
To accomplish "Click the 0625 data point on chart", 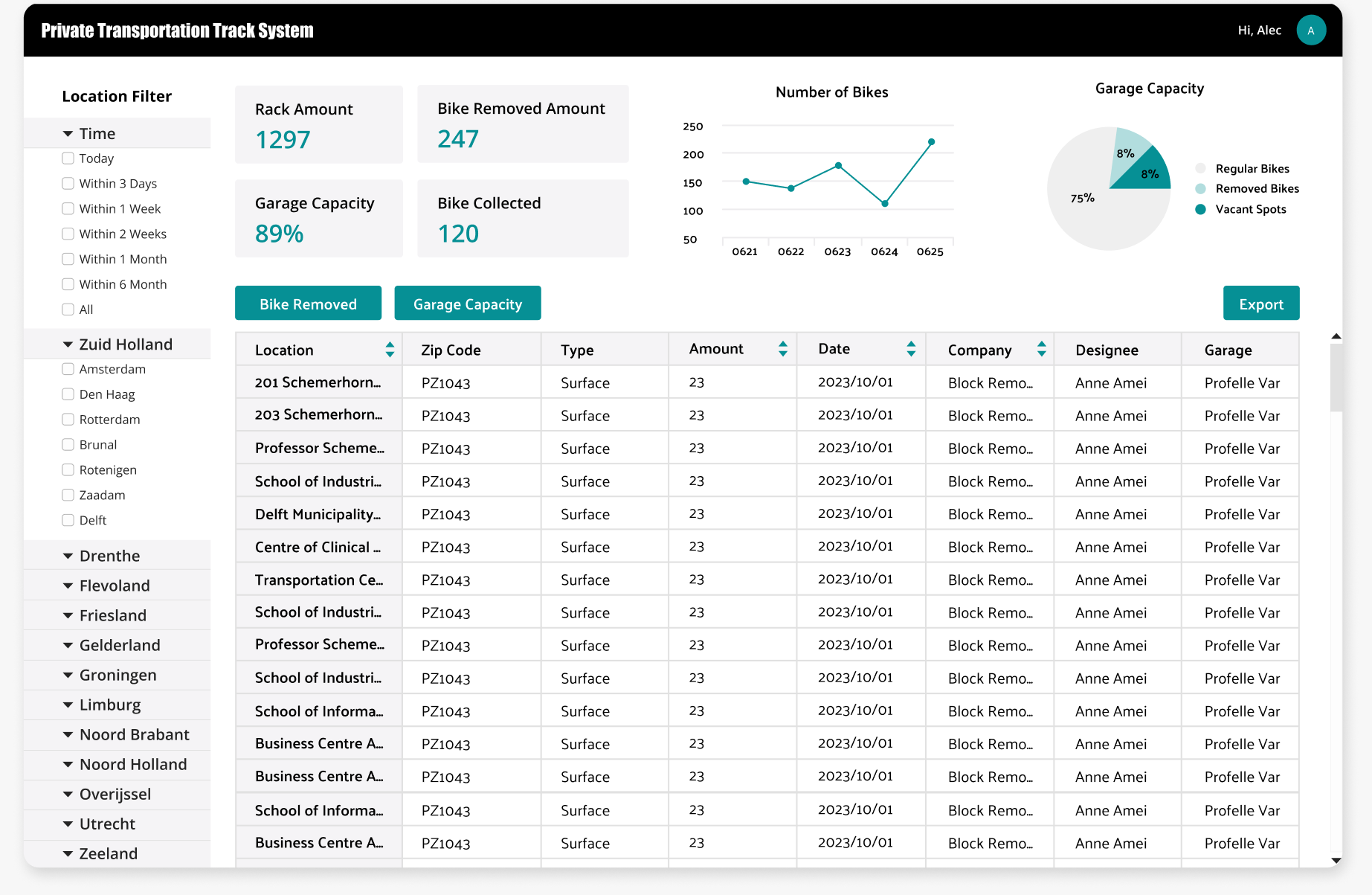I will [x=931, y=141].
